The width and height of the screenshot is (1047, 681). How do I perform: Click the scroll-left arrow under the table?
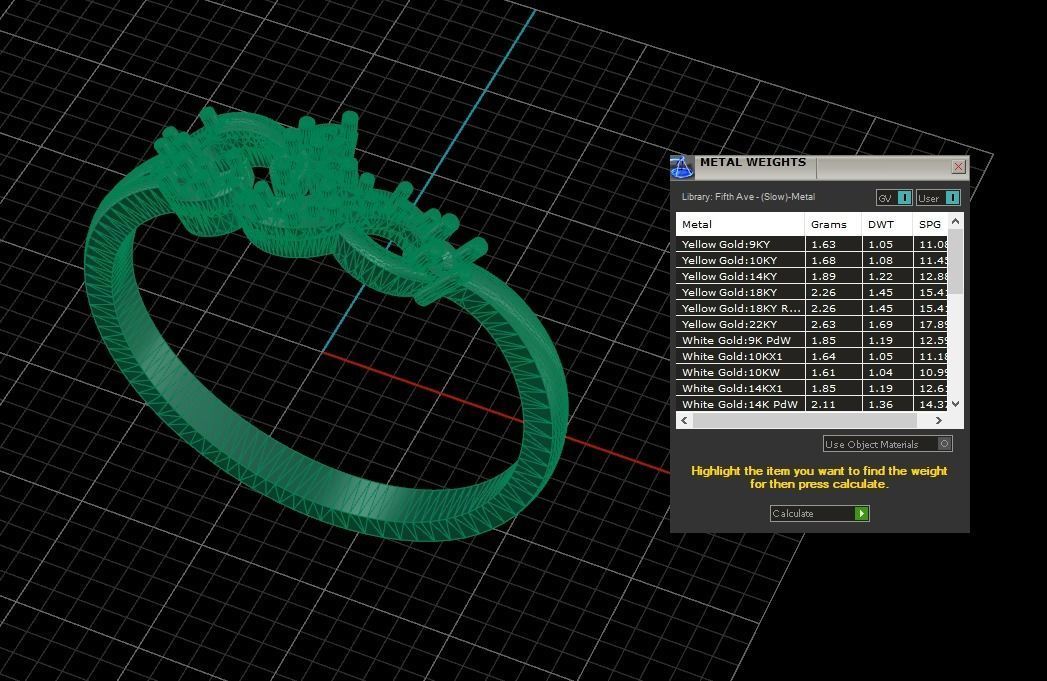(x=684, y=421)
